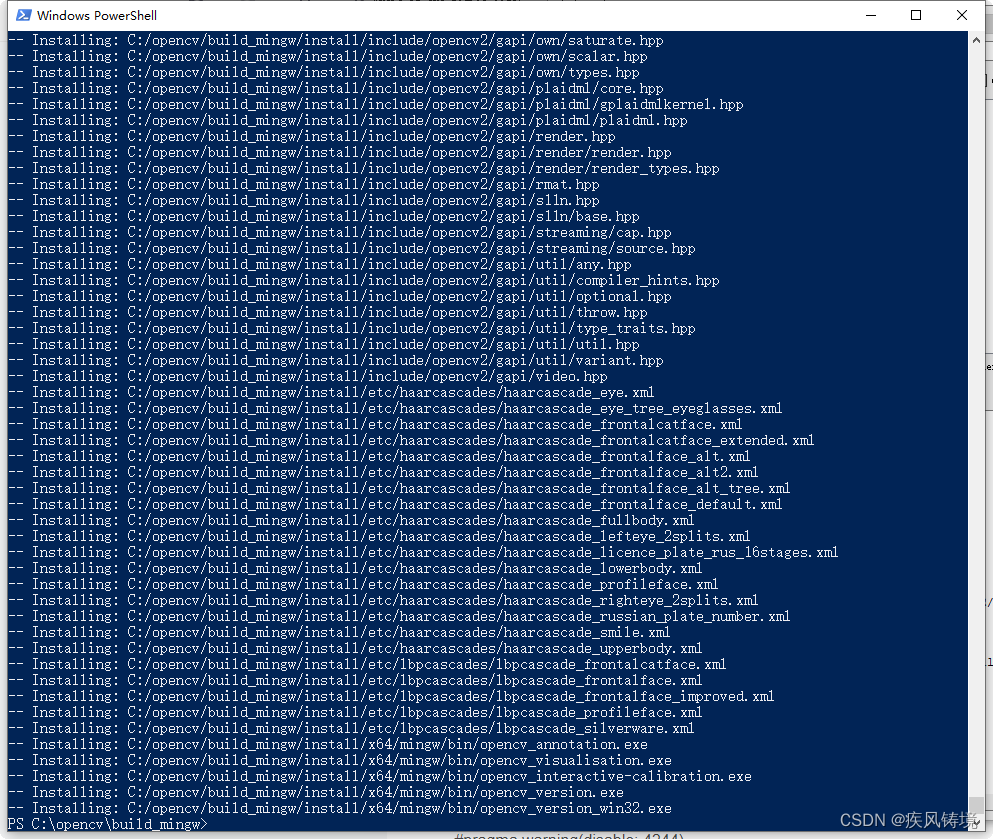Click the lbpcascade_frontalface_improved.xml line
This screenshot has height=839, width=993.
coord(391,697)
